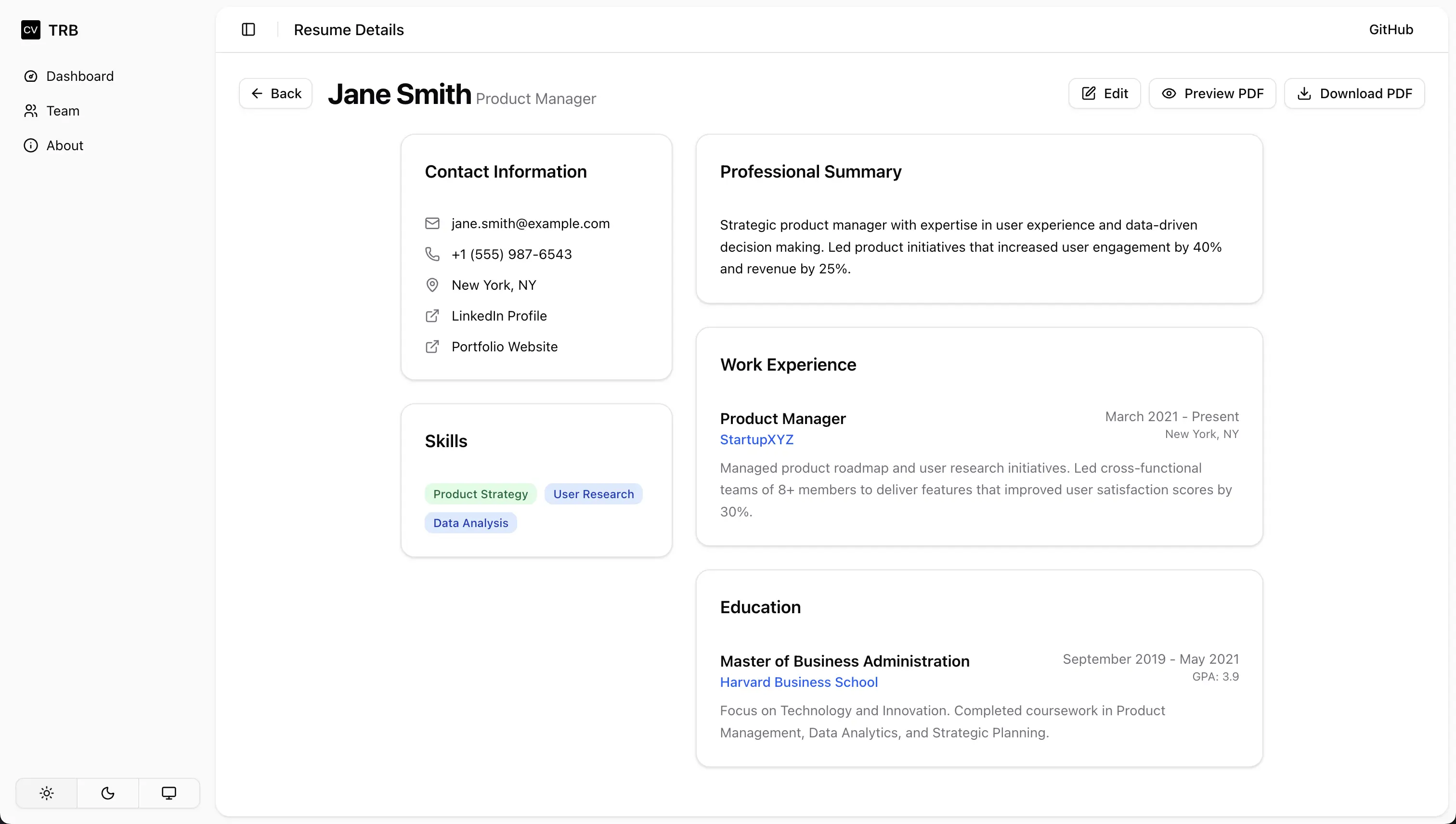Collapse the sidebar with the panel toggle icon
The width and height of the screenshot is (1456, 824).
point(248,29)
